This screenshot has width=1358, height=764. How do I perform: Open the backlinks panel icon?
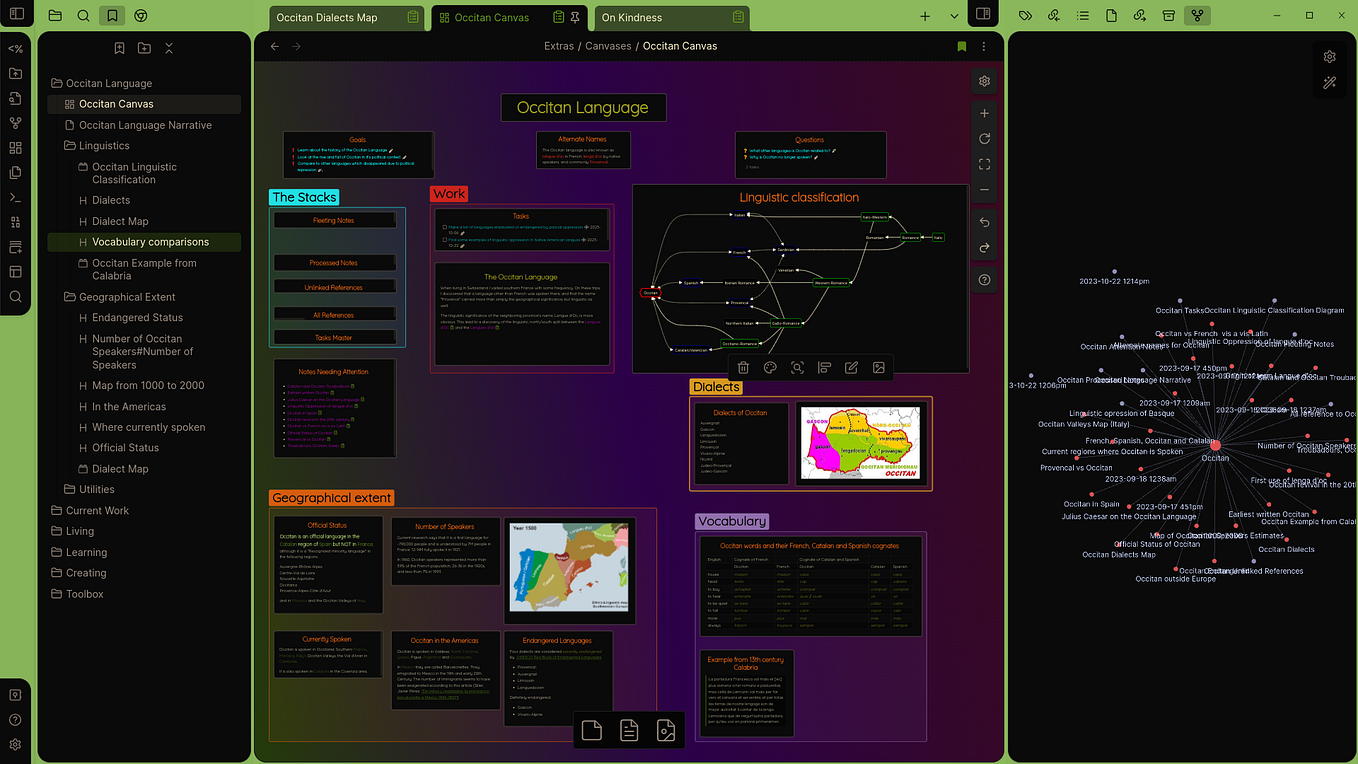click(x=1052, y=16)
